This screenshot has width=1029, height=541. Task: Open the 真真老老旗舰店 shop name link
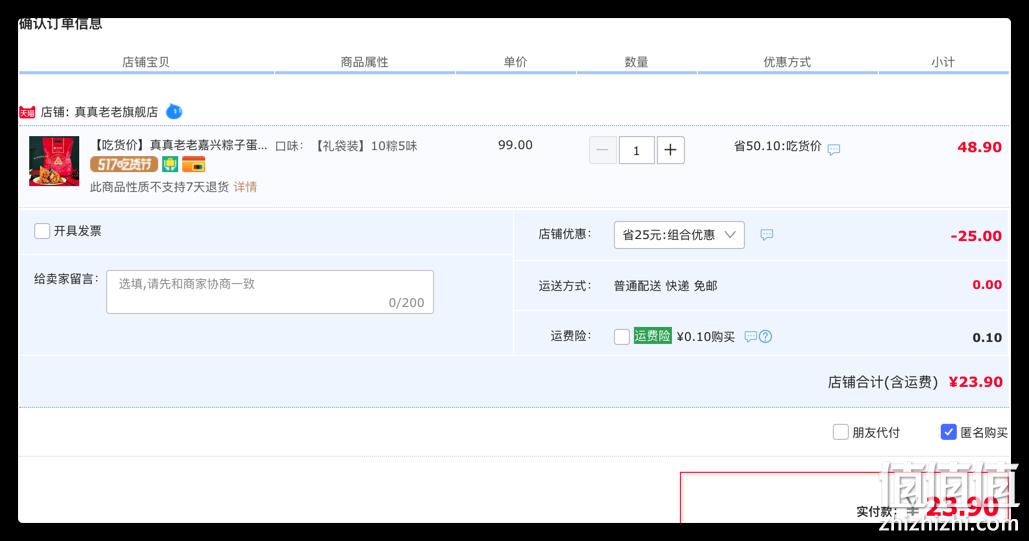[116, 112]
